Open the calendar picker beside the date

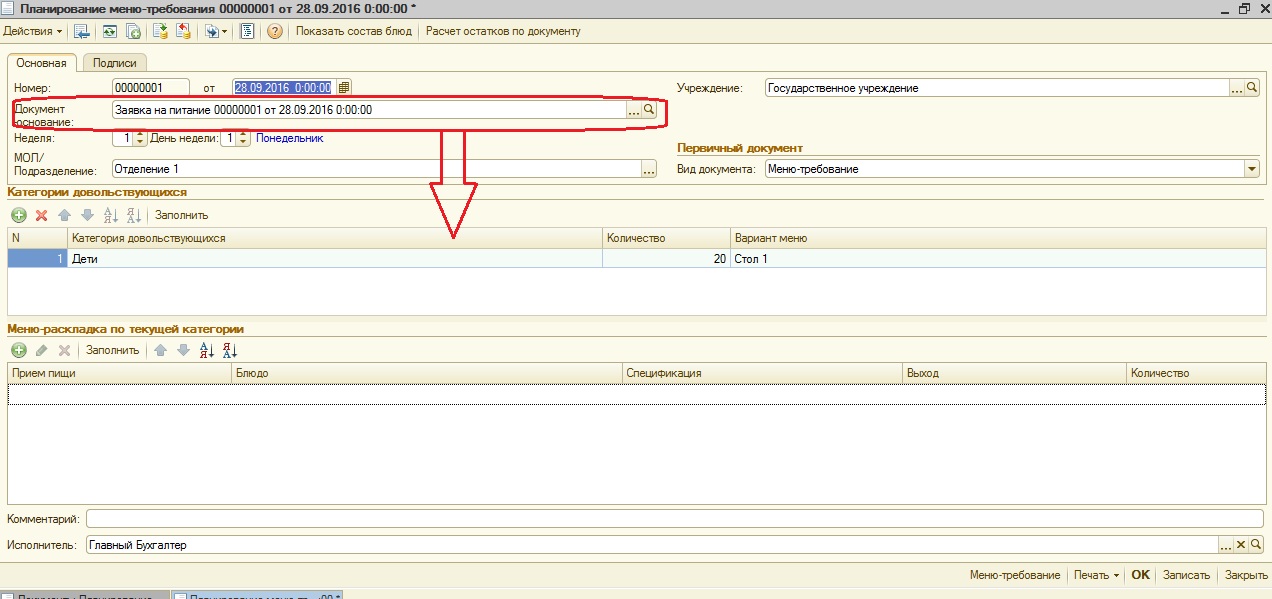click(x=344, y=88)
